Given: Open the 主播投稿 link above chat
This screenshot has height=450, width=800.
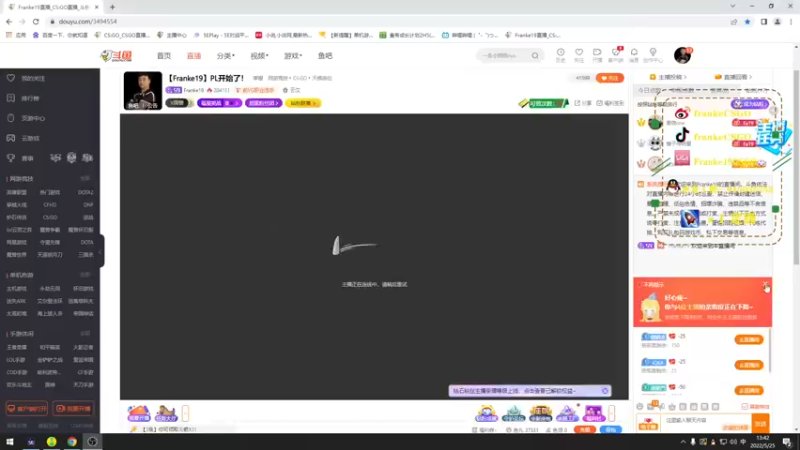Looking at the screenshot, I should (668, 77).
